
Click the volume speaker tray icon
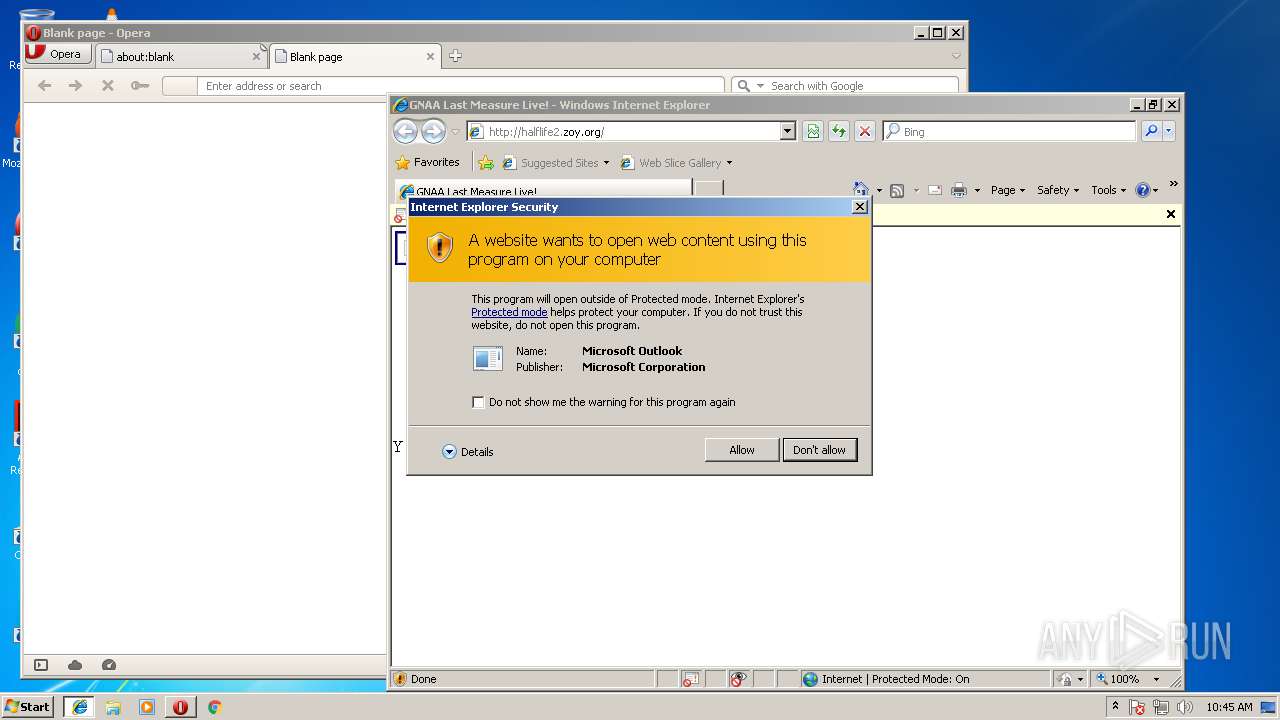click(1185, 707)
